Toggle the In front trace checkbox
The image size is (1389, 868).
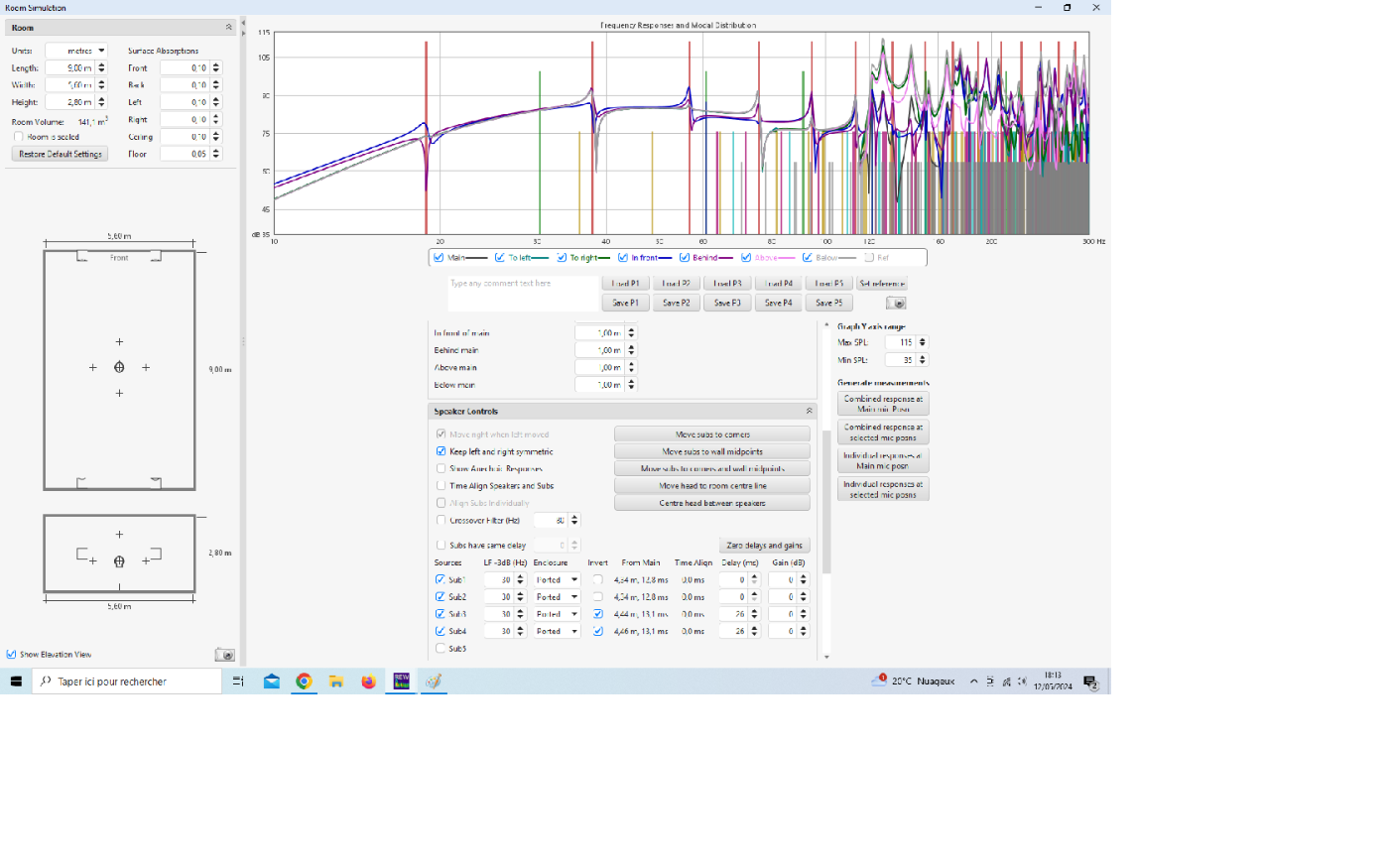point(623,257)
